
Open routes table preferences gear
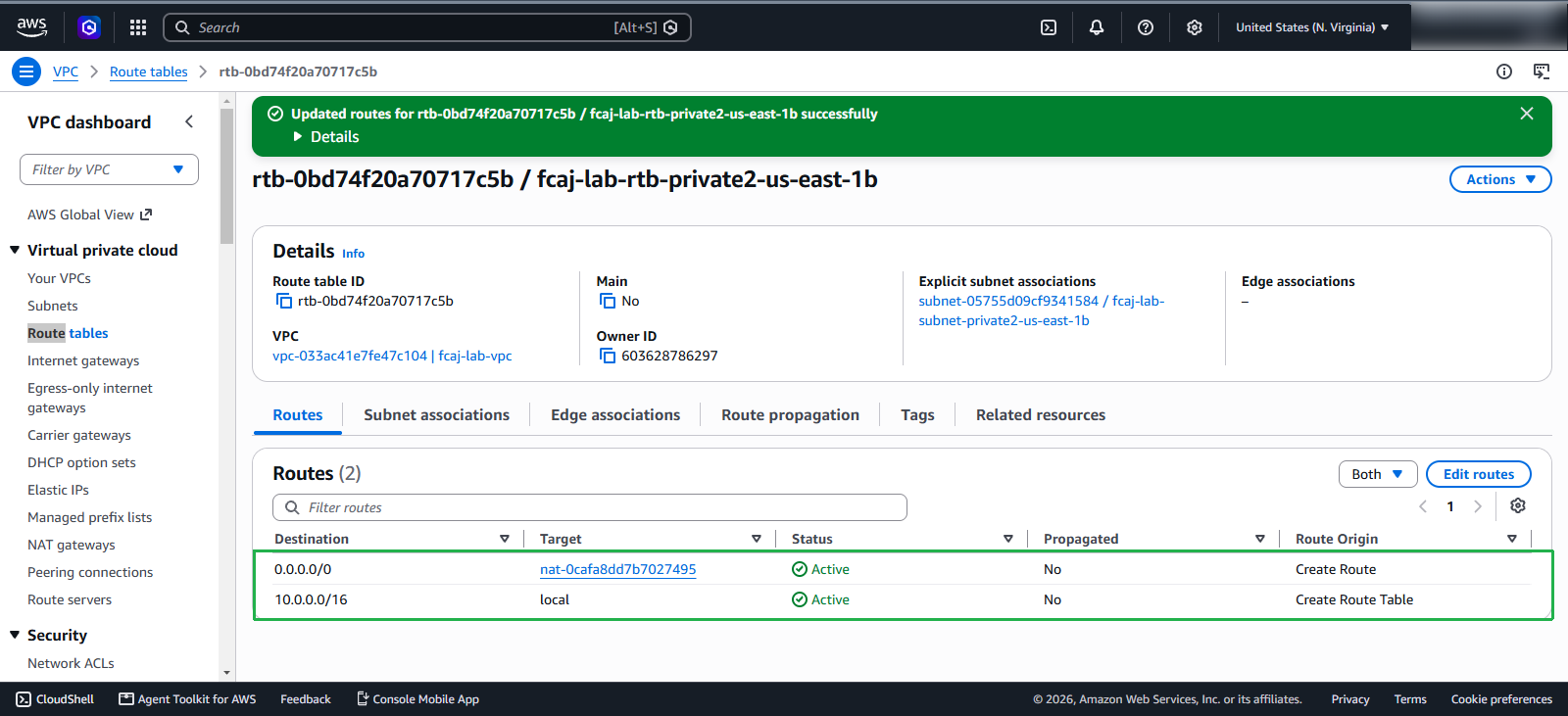tap(1518, 505)
